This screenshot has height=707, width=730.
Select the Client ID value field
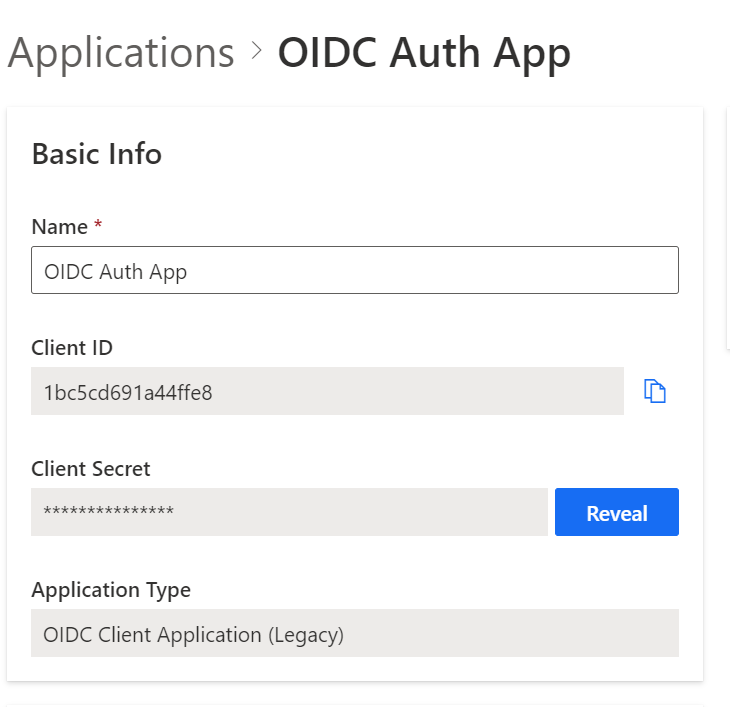(327, 391)
